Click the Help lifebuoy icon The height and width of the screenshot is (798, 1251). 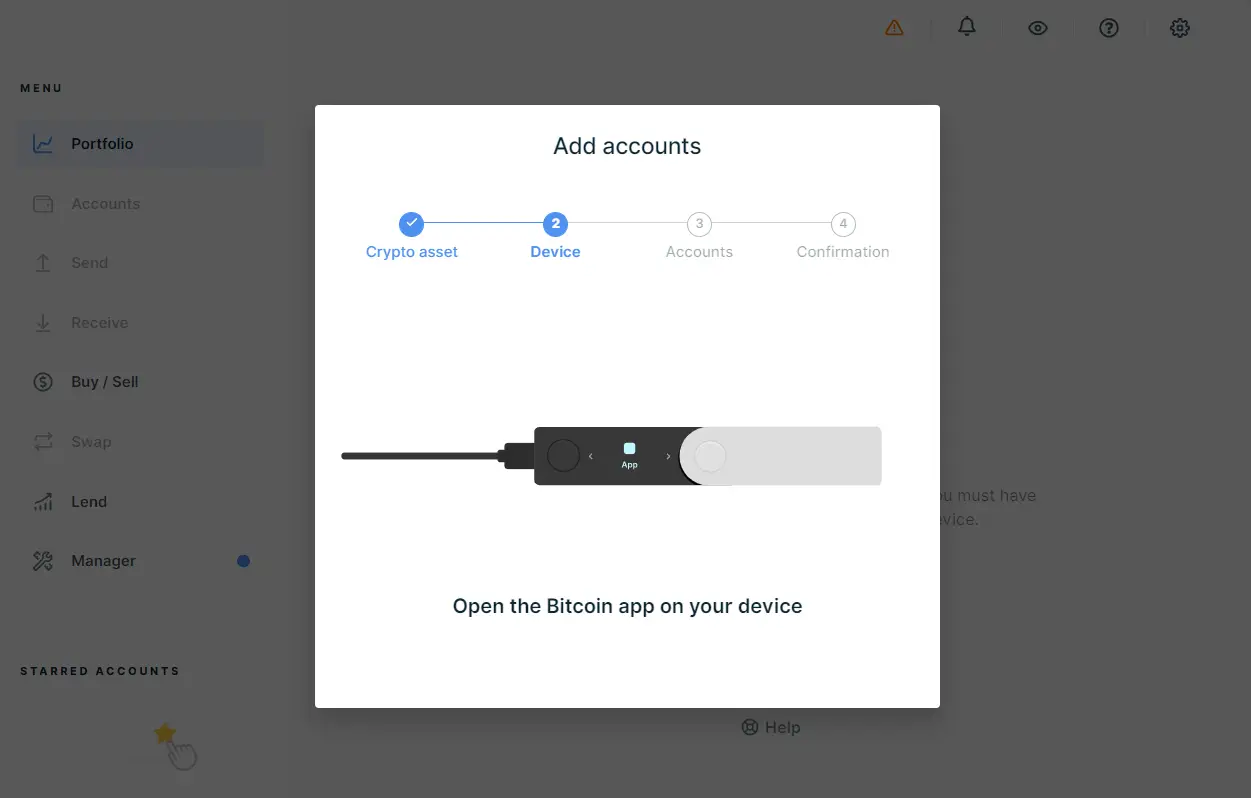point(750,727)
